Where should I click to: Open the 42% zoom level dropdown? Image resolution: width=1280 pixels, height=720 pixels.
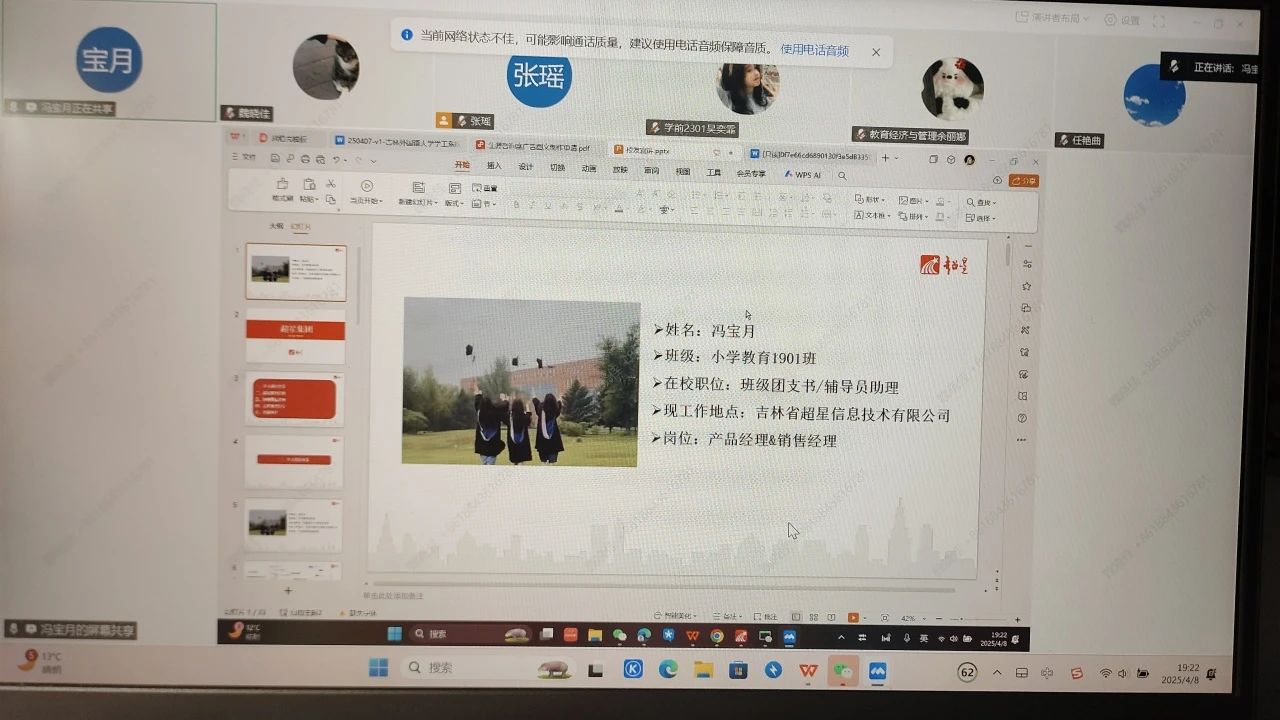pyautogui.click(x=913, y=619)
